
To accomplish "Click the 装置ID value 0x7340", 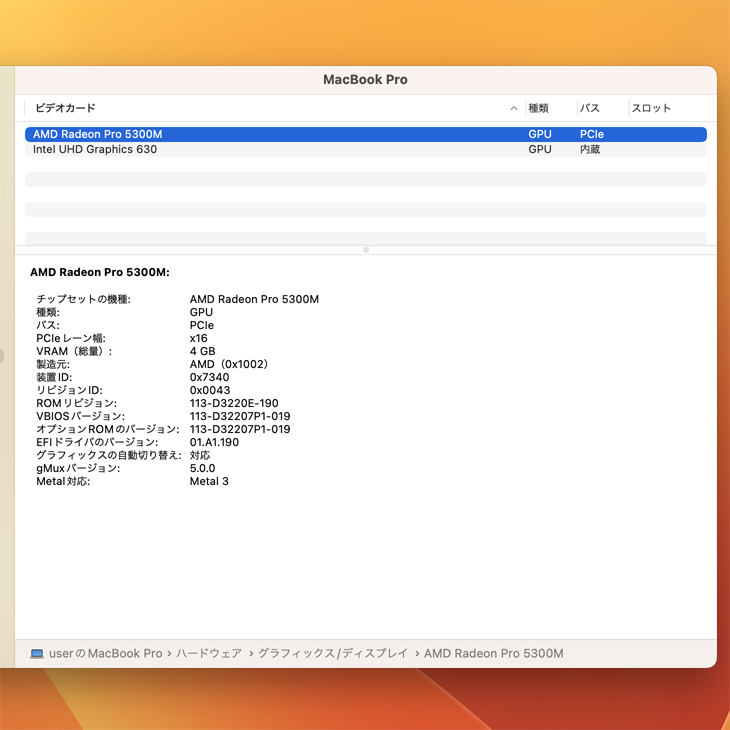I will coord(210,378).
